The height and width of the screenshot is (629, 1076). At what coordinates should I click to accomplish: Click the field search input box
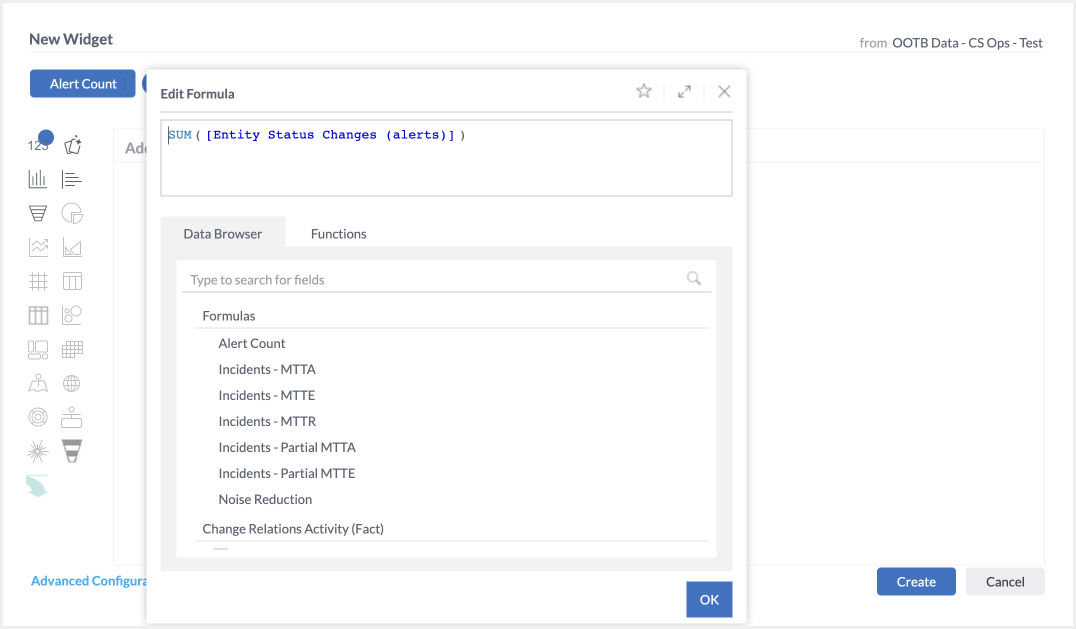pos(430,280)
